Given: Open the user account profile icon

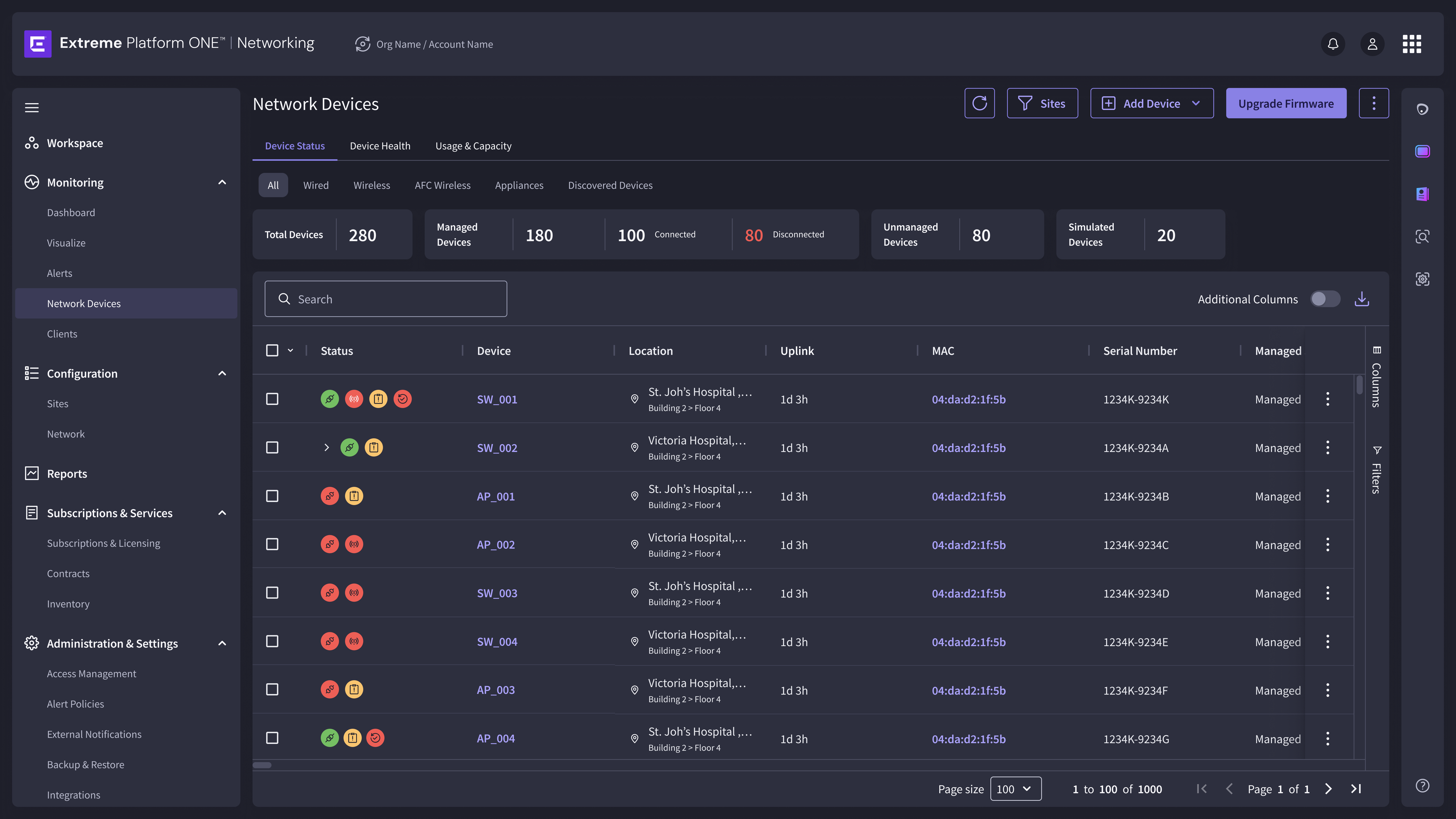Looking at the screenshot, I should click(1372, 44).
